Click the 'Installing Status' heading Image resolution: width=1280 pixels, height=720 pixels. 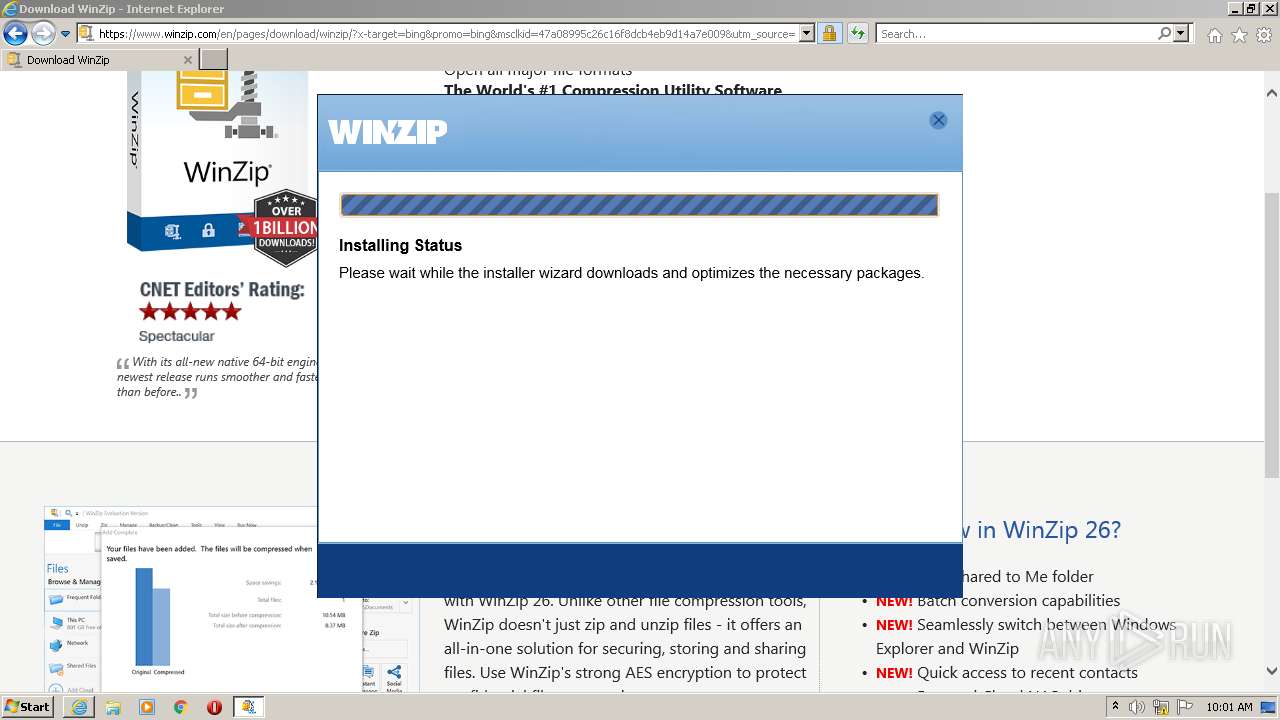tap(400, 245)
